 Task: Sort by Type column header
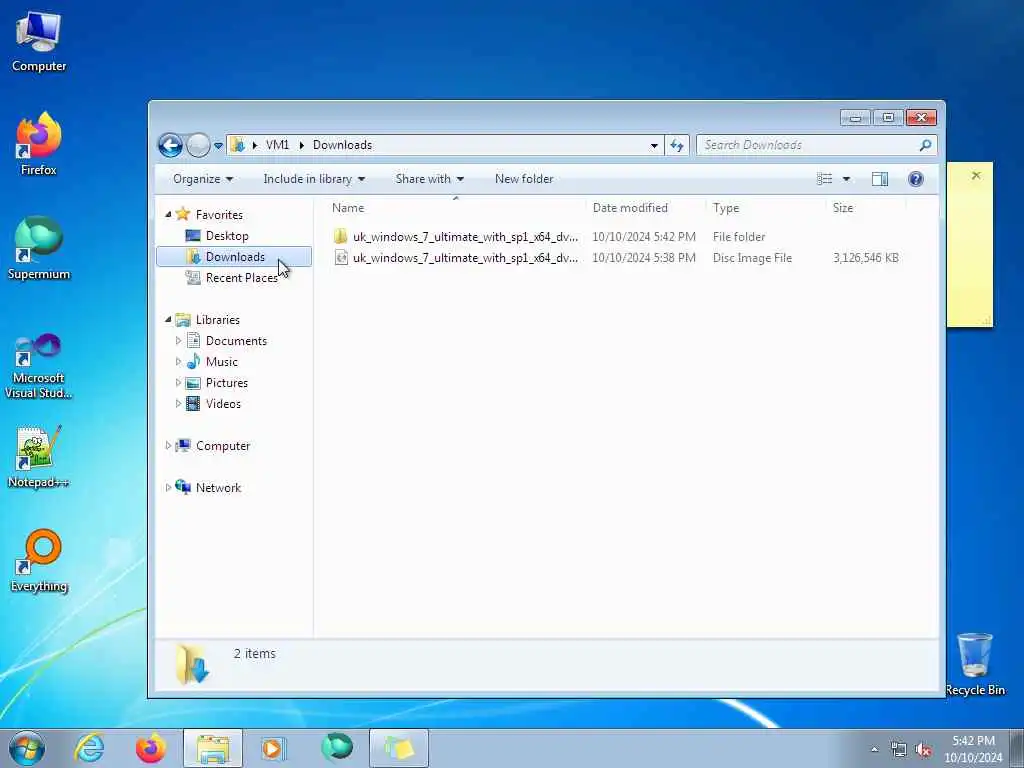click(765, 208)
